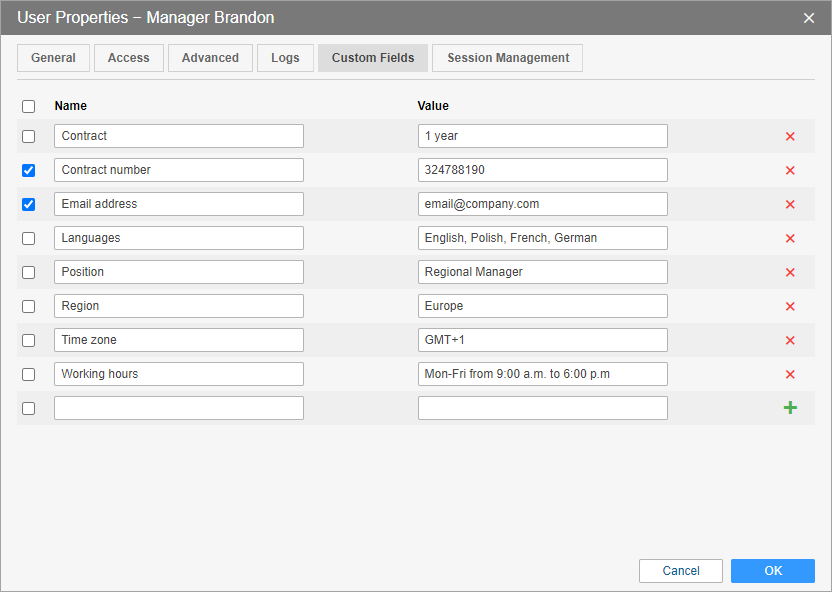Uncheck the Contract number checkbox
Image resolution: width=832 pixels, height=592 pixels.
[28, 170]
